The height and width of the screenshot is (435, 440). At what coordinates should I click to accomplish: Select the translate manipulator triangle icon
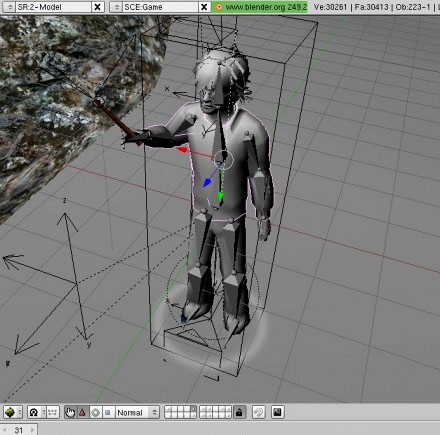tap(83, 413)
